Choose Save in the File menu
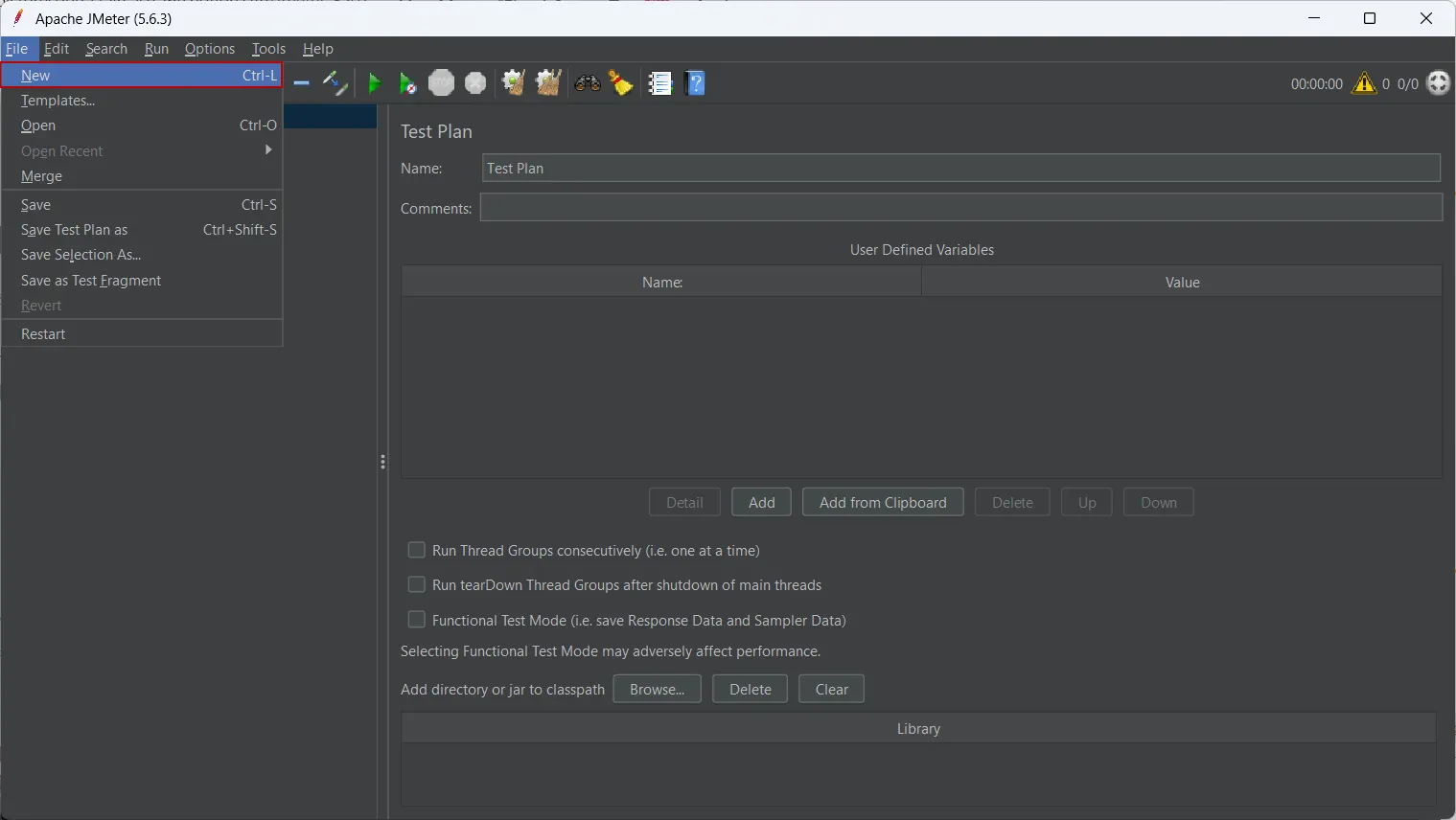The image size is (1456, 820). click(142, 205)
